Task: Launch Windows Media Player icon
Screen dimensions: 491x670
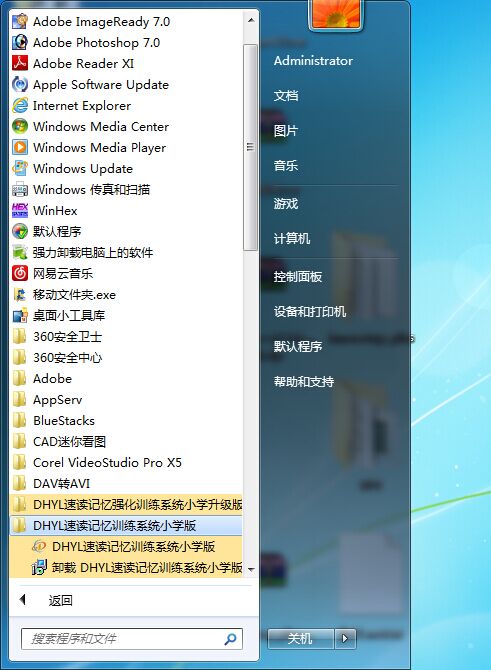Action: pos(20,147)
